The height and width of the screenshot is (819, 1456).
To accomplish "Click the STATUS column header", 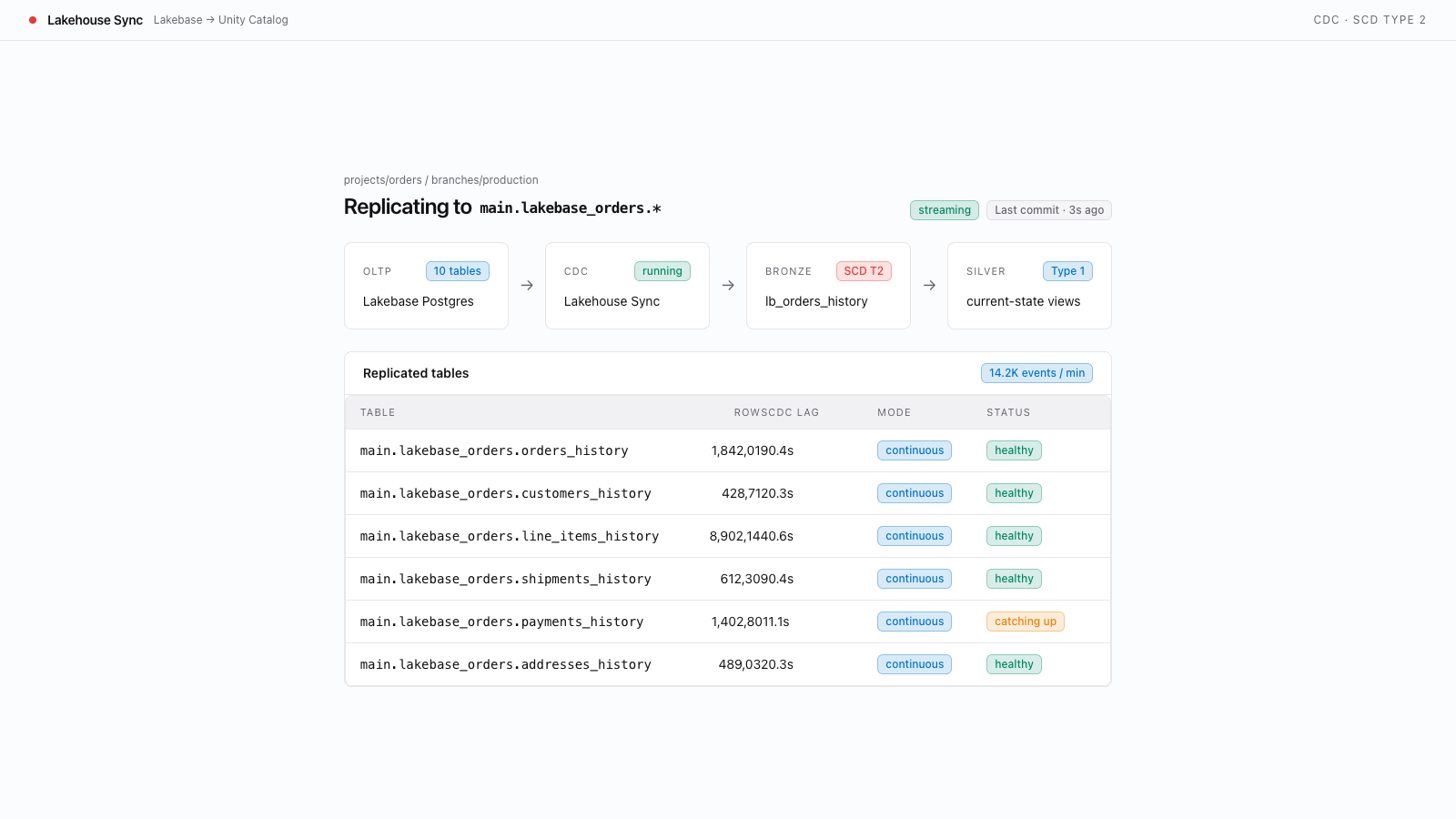I will (x=1008, y=412).
